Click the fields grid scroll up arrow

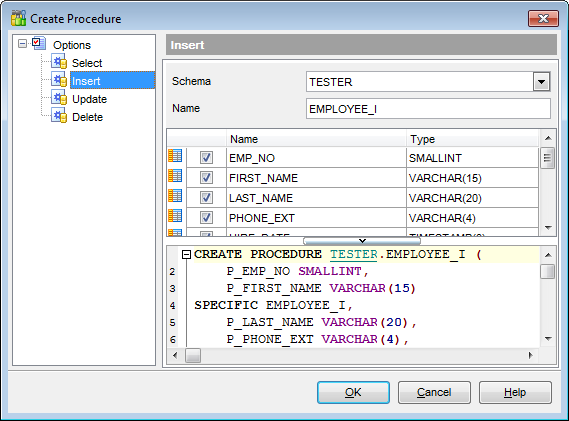click(x=548, y=138)
